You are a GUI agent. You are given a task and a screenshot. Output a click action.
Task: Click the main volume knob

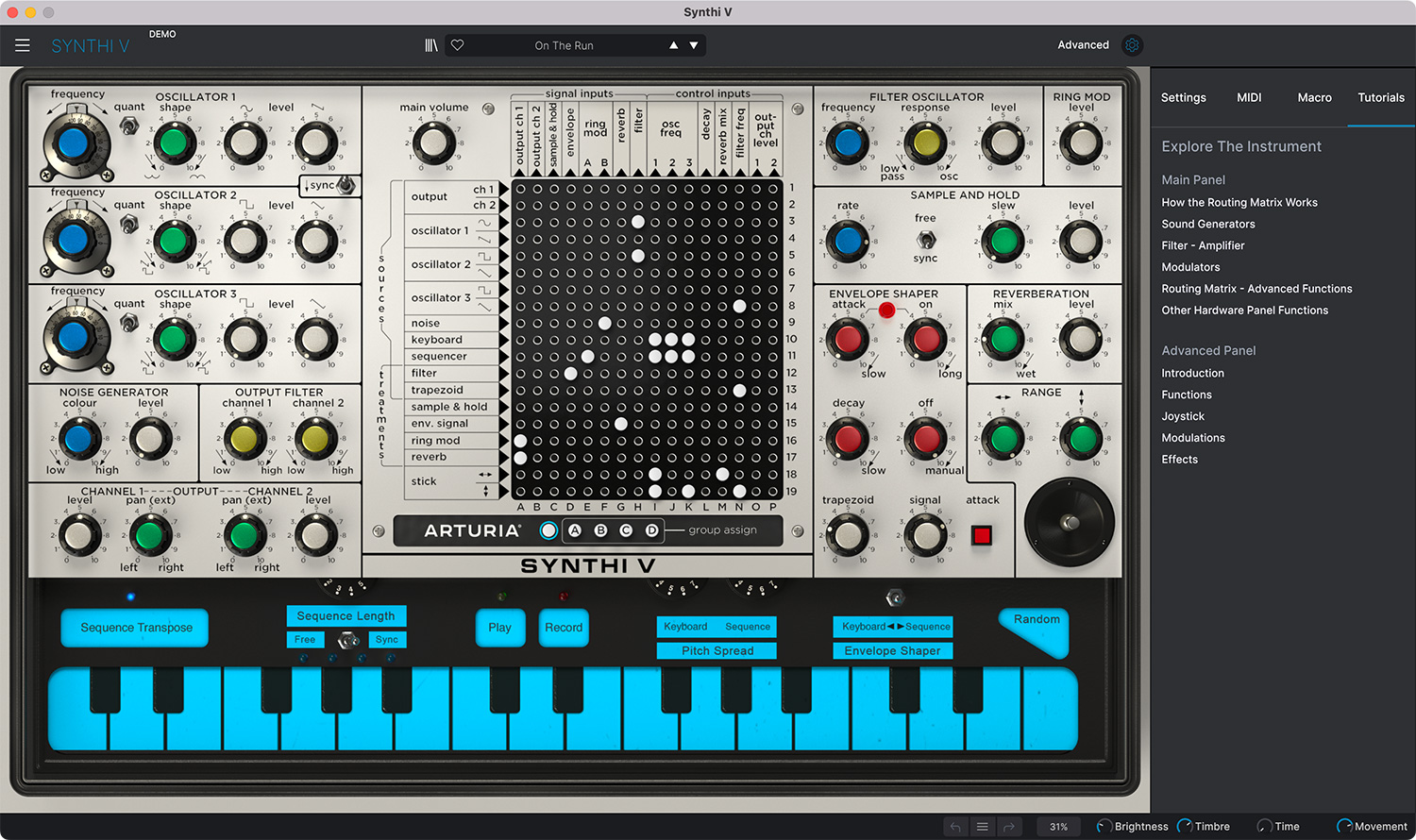coord(433,143)
